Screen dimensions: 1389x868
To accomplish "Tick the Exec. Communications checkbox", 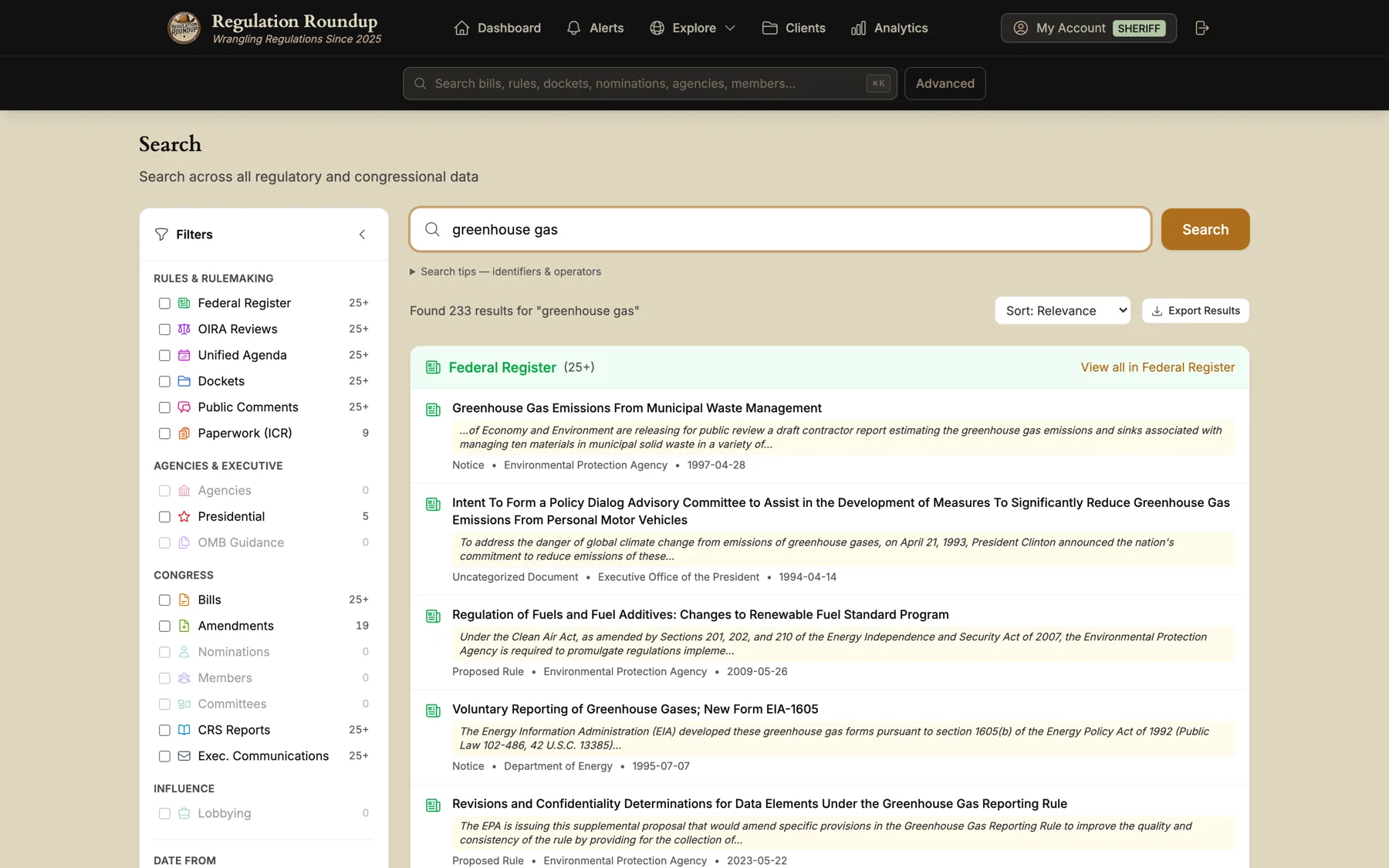I will 164,756.
